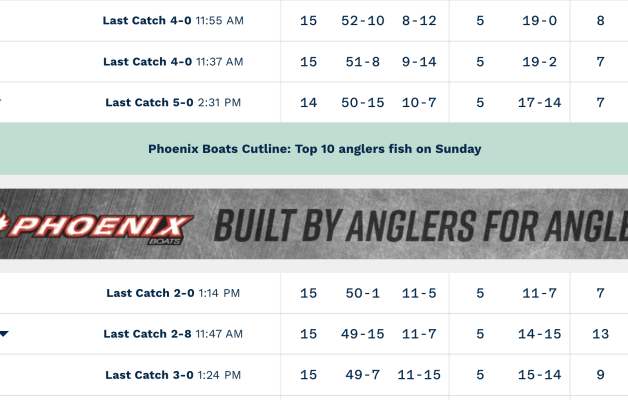Screen dimensions: 628x400
Task: Select Last Catch 3-0 at 1:24 PM
Action: tap(172, 375)
